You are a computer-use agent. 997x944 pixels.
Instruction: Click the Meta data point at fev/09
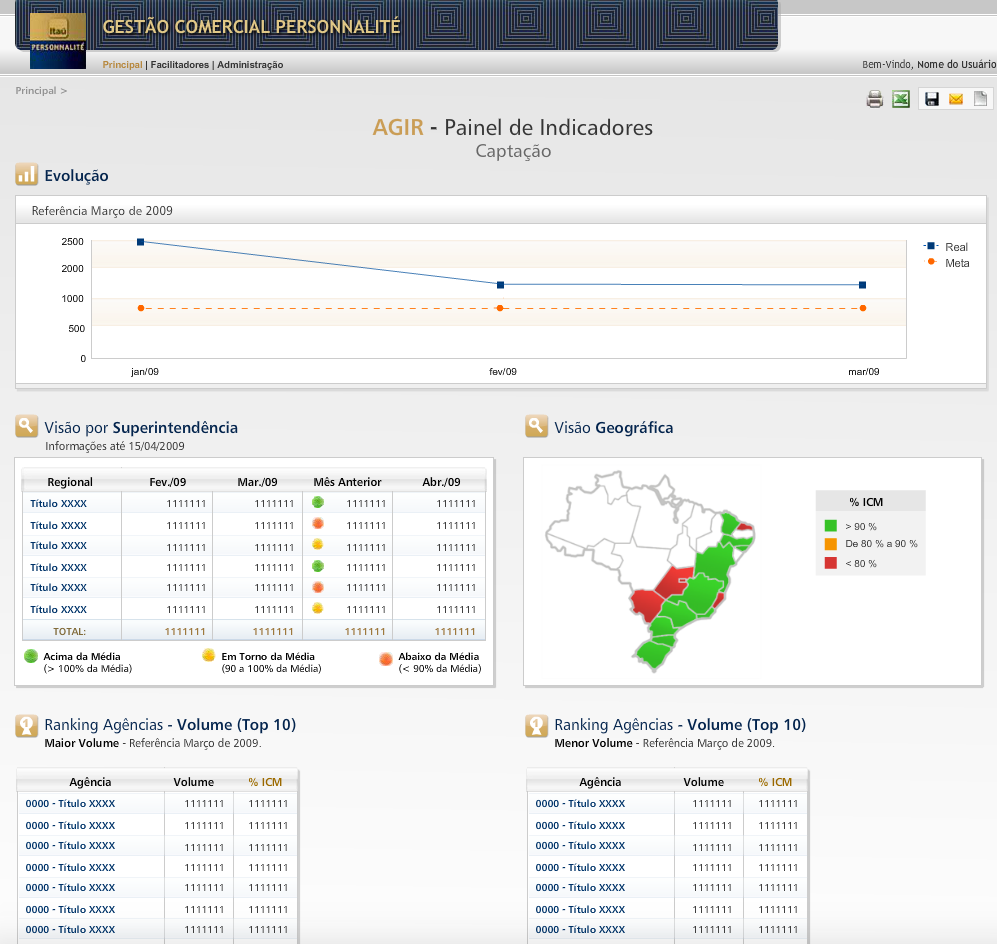tap(500, 308)
